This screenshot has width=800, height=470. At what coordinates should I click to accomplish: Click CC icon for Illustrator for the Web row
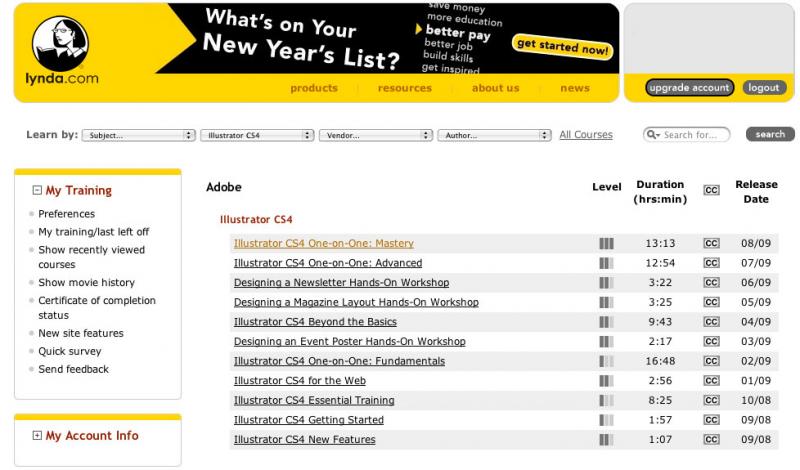[711, 381]
